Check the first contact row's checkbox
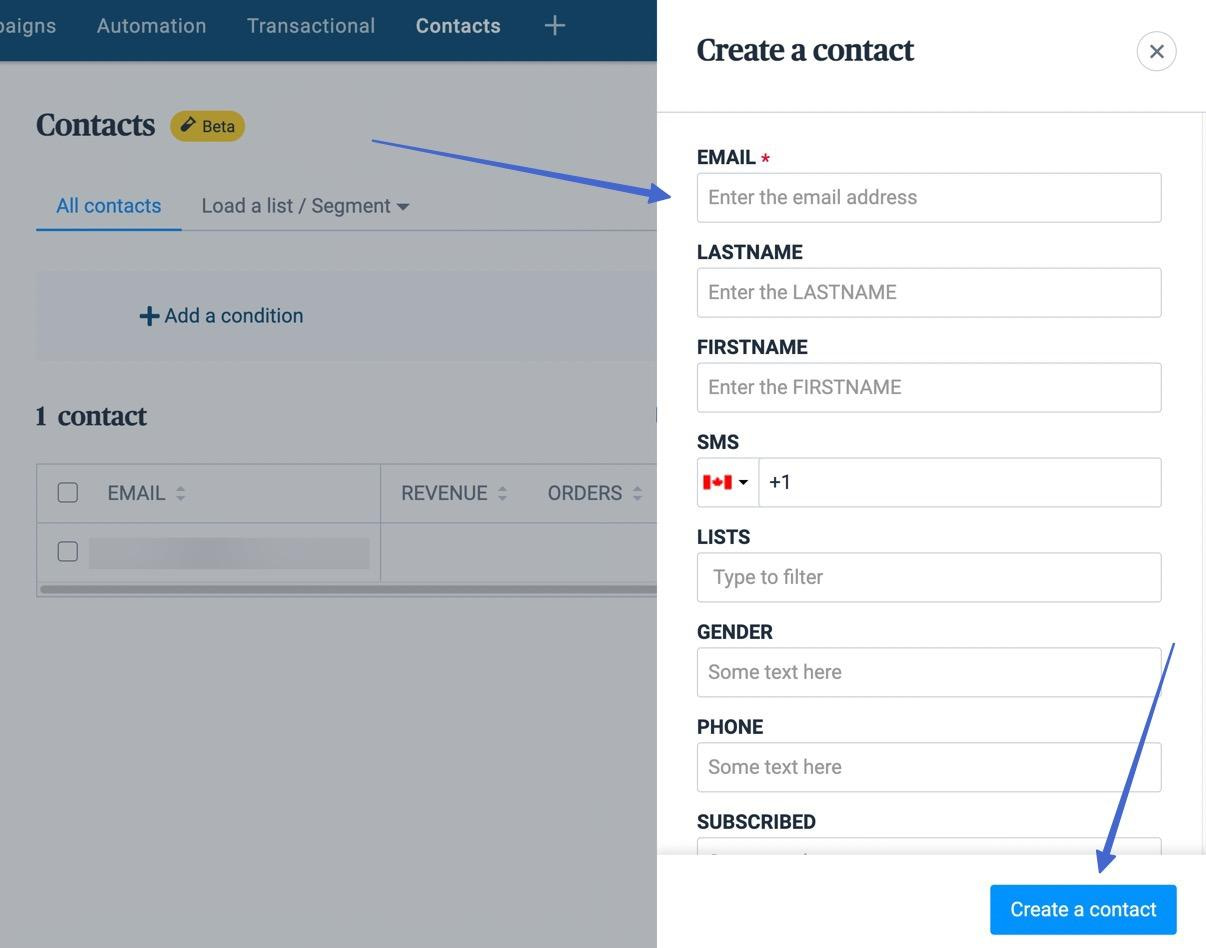The height and width of the screenshot is (948, 1206). (67, 551)
